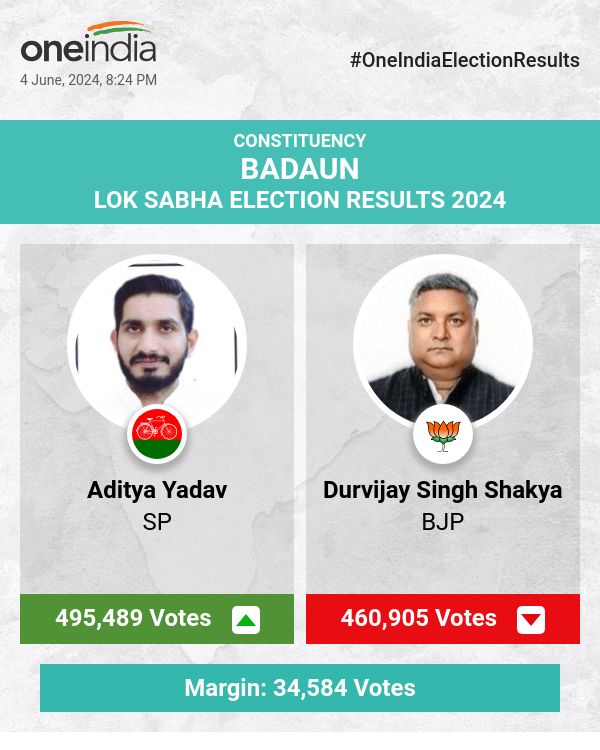Click the SP bicycle party symbol

[x=157, y=436]
